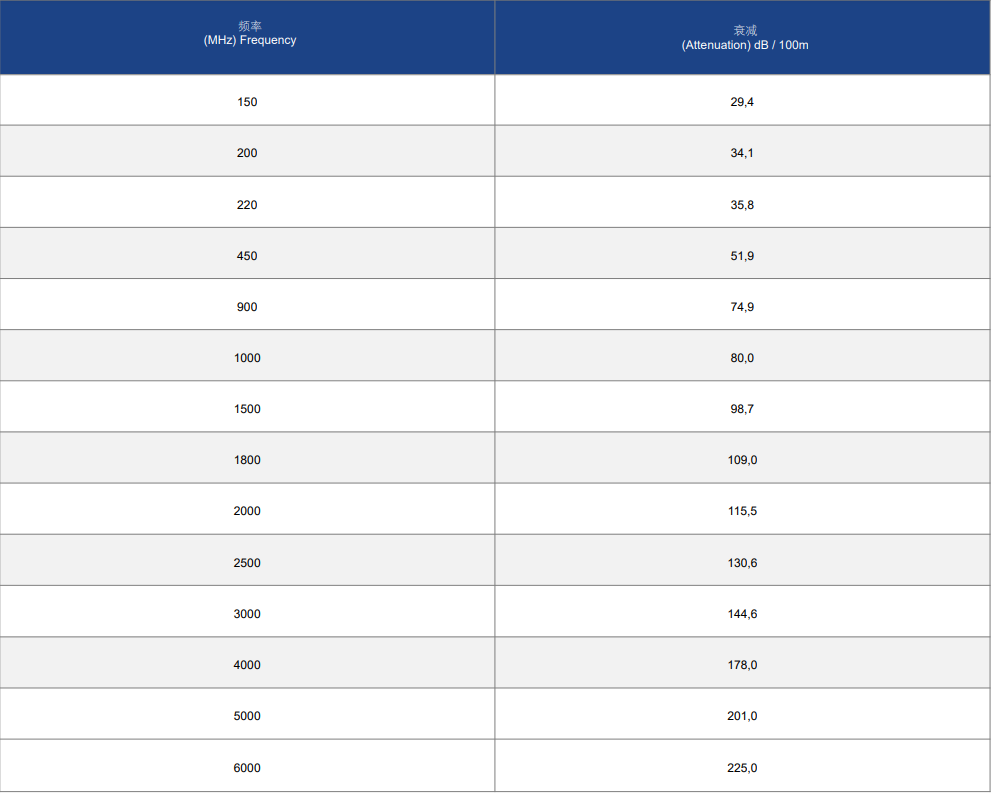991x794 pixels.
Task: Select the 178,0 attenuation value
Action: [x=743, y=663]
